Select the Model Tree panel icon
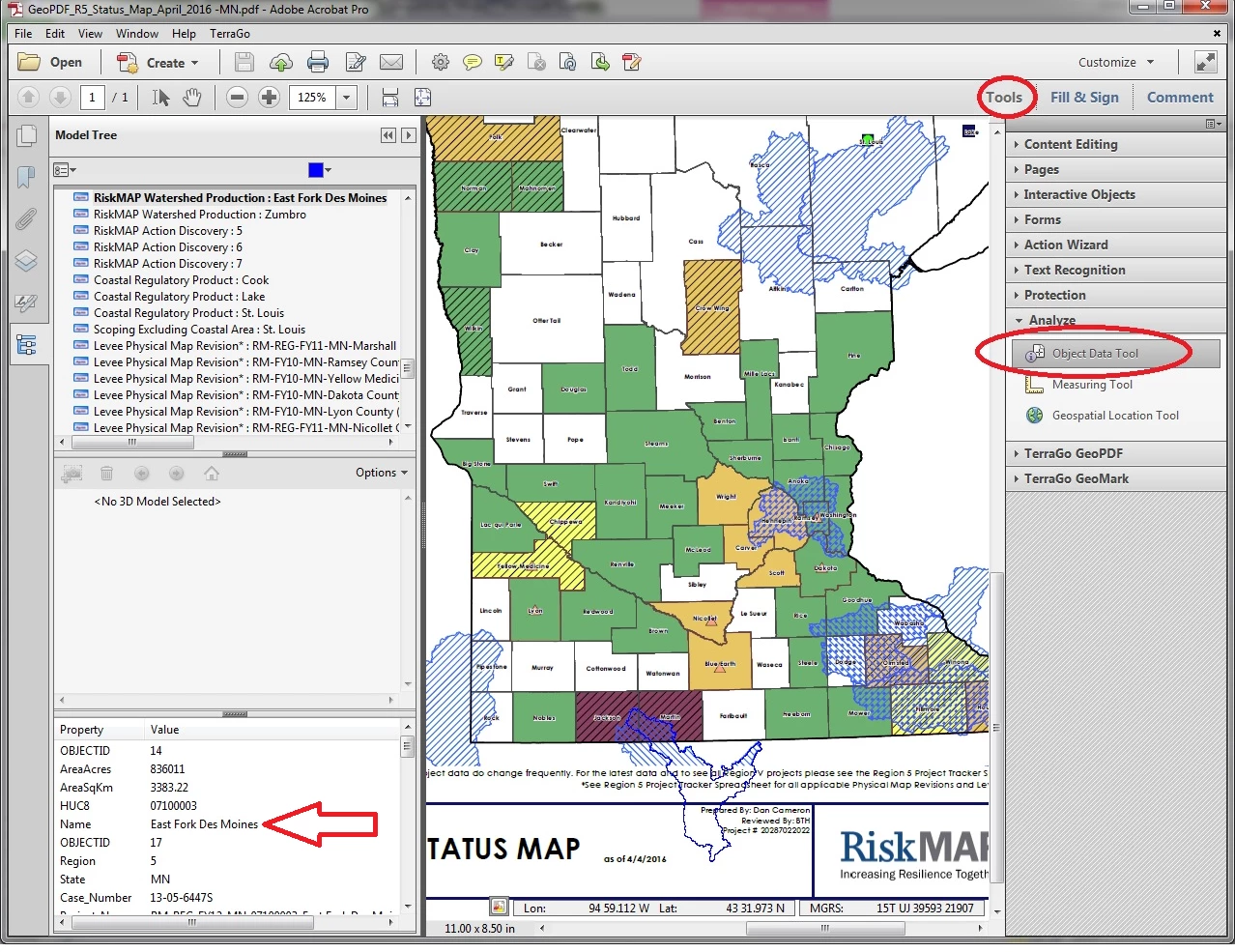1235x952 pixels. click(x=27, y=344)
